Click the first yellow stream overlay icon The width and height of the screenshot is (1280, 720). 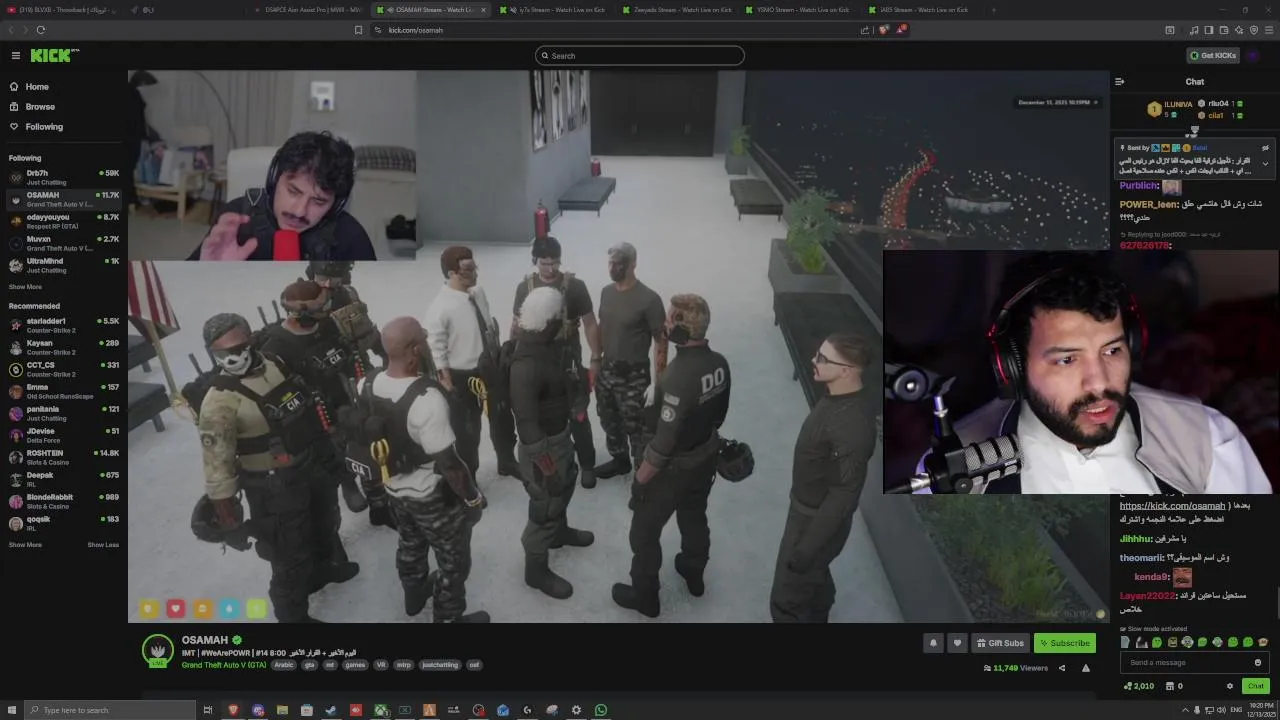(149, 608)
